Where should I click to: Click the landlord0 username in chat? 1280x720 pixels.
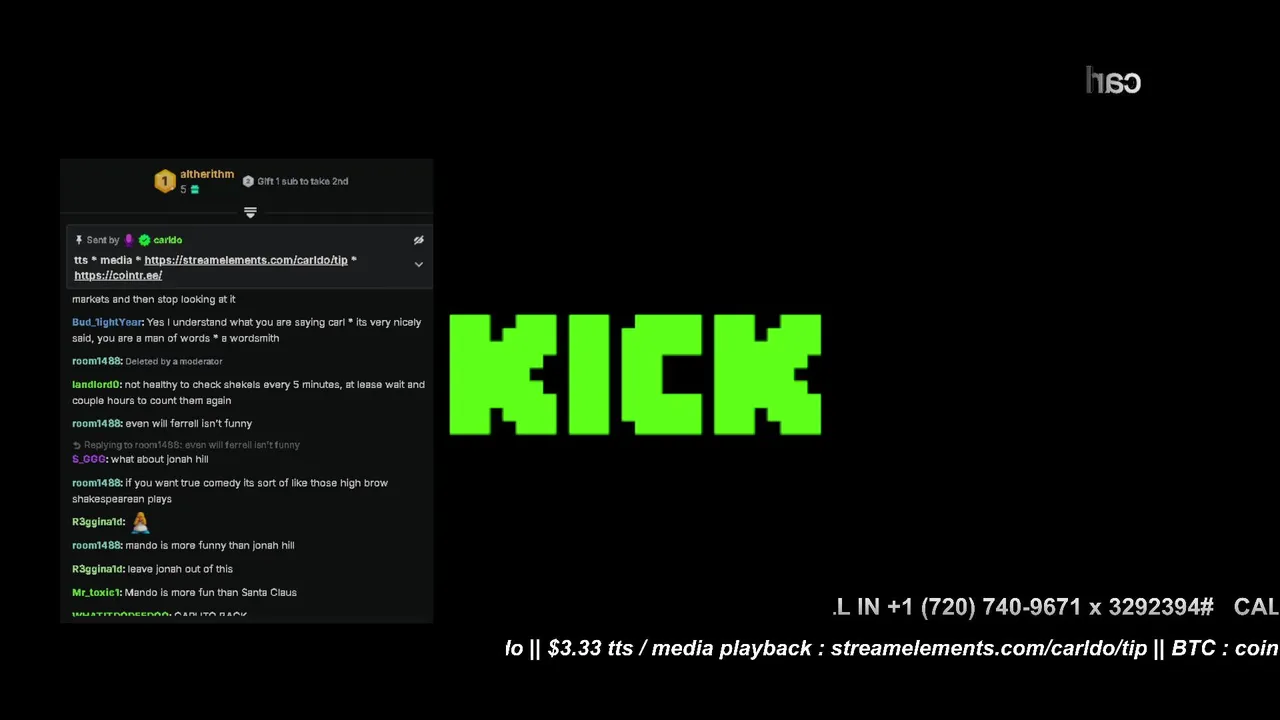click(x=96, y=384)
